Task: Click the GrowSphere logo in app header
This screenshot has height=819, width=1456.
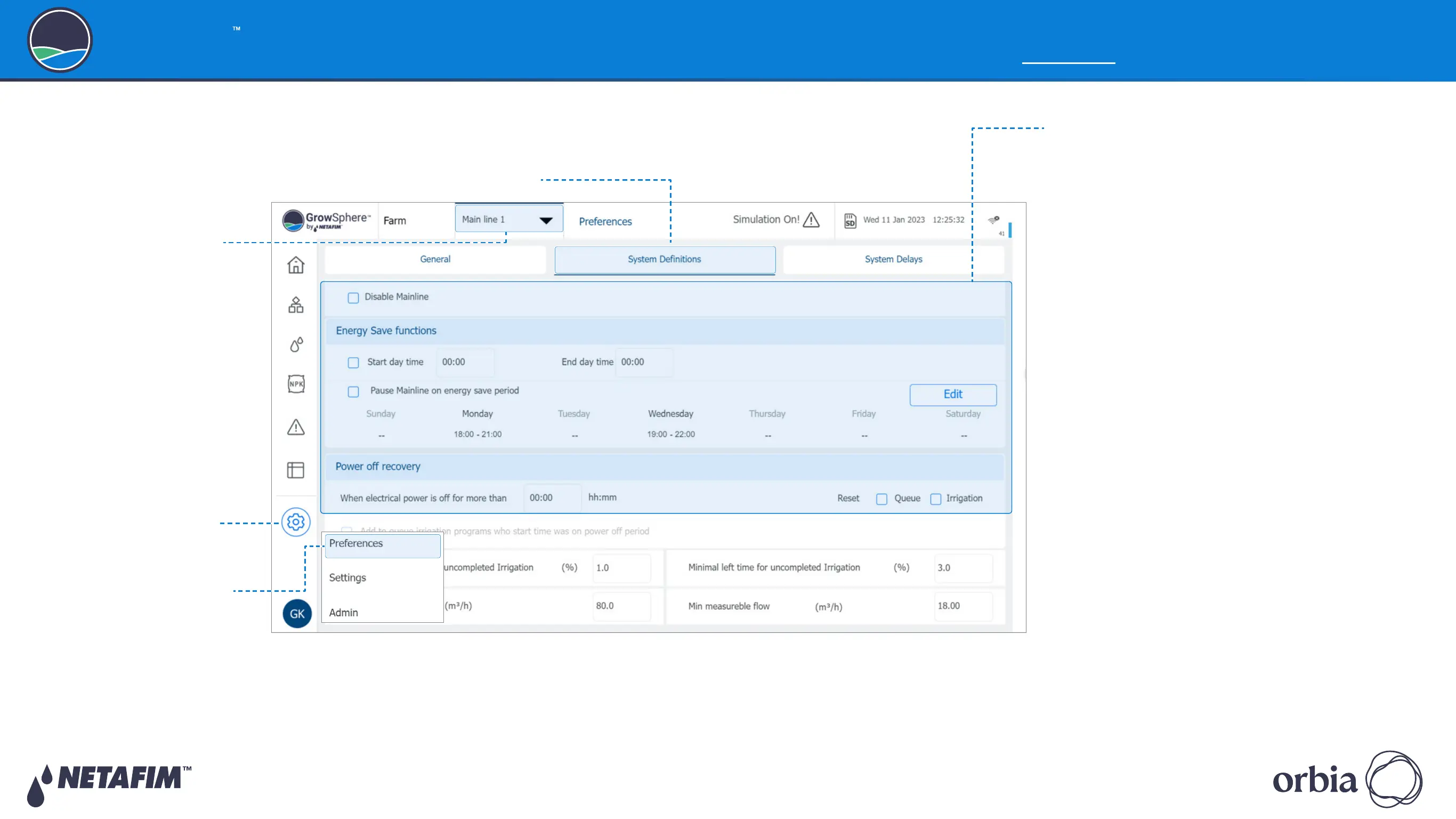Action: [x=326, y=221]
